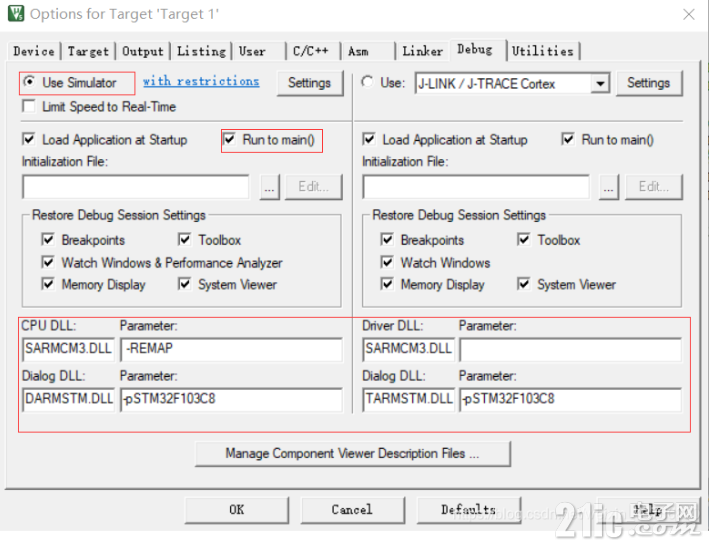Viewport: 709px width, 545px height.
Task: Switch to the Device tab
Action: 34,51
